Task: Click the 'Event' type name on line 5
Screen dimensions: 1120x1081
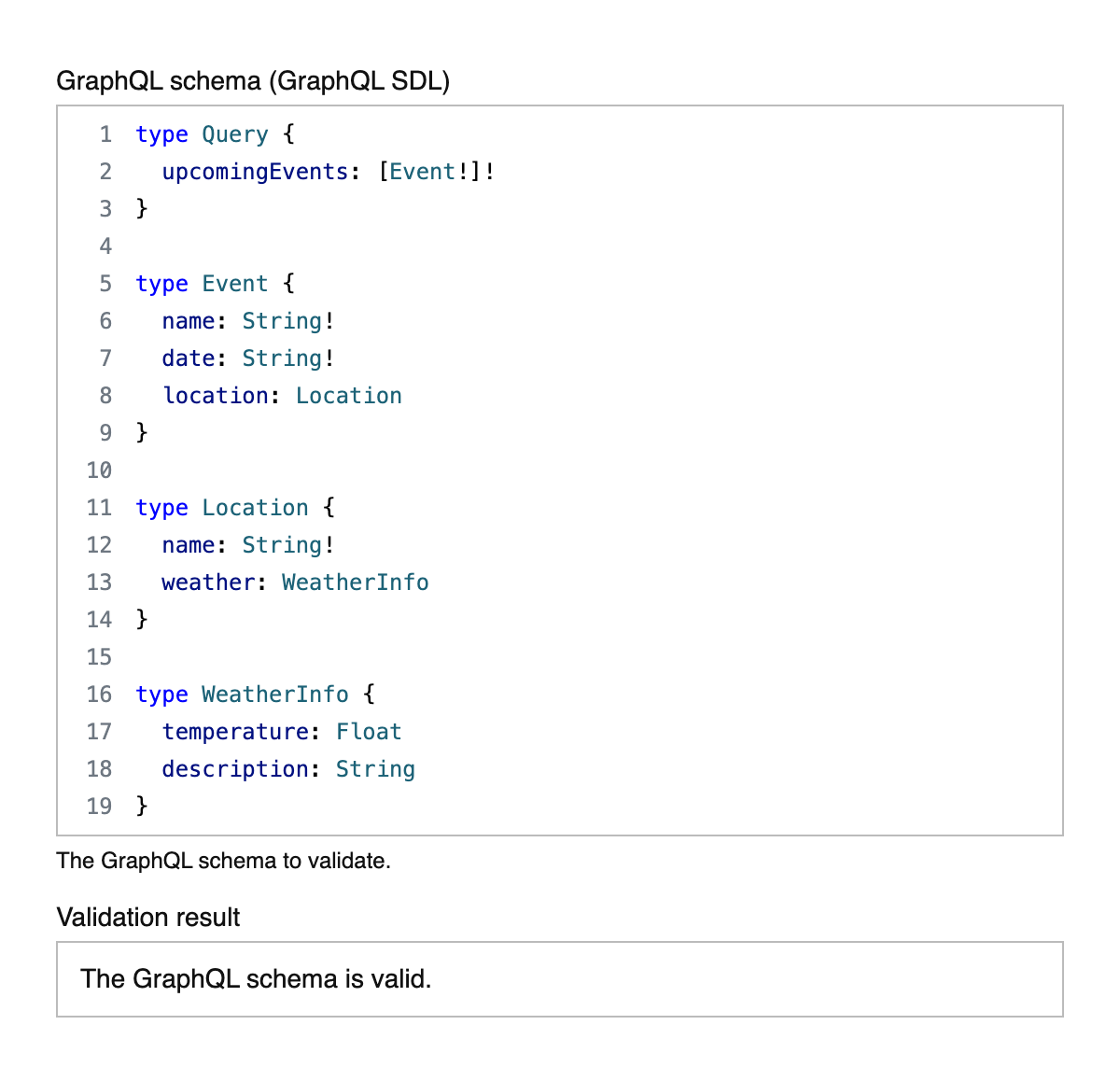Action: tap(235, 284)
